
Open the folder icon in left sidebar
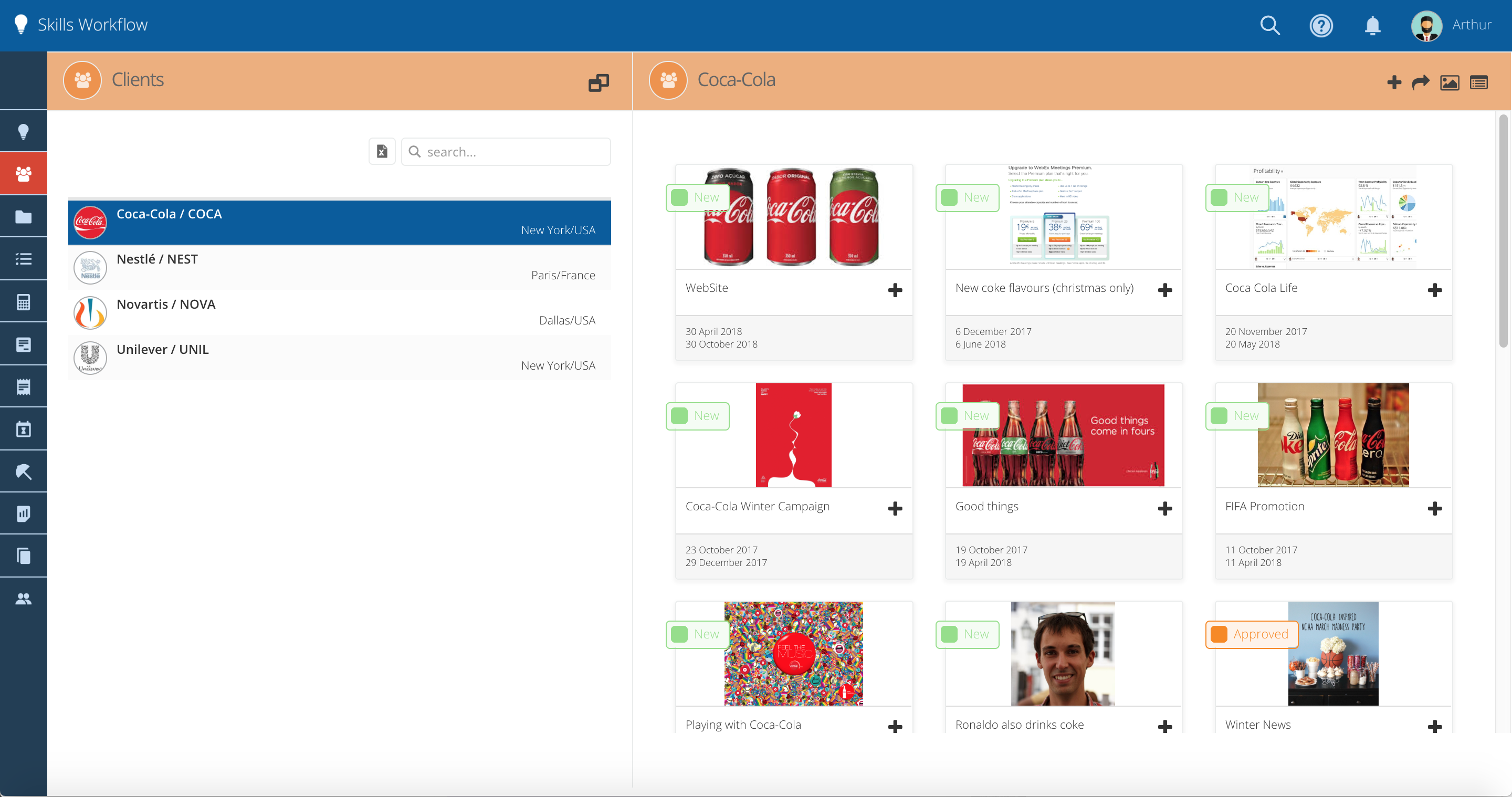pos(24,216)
